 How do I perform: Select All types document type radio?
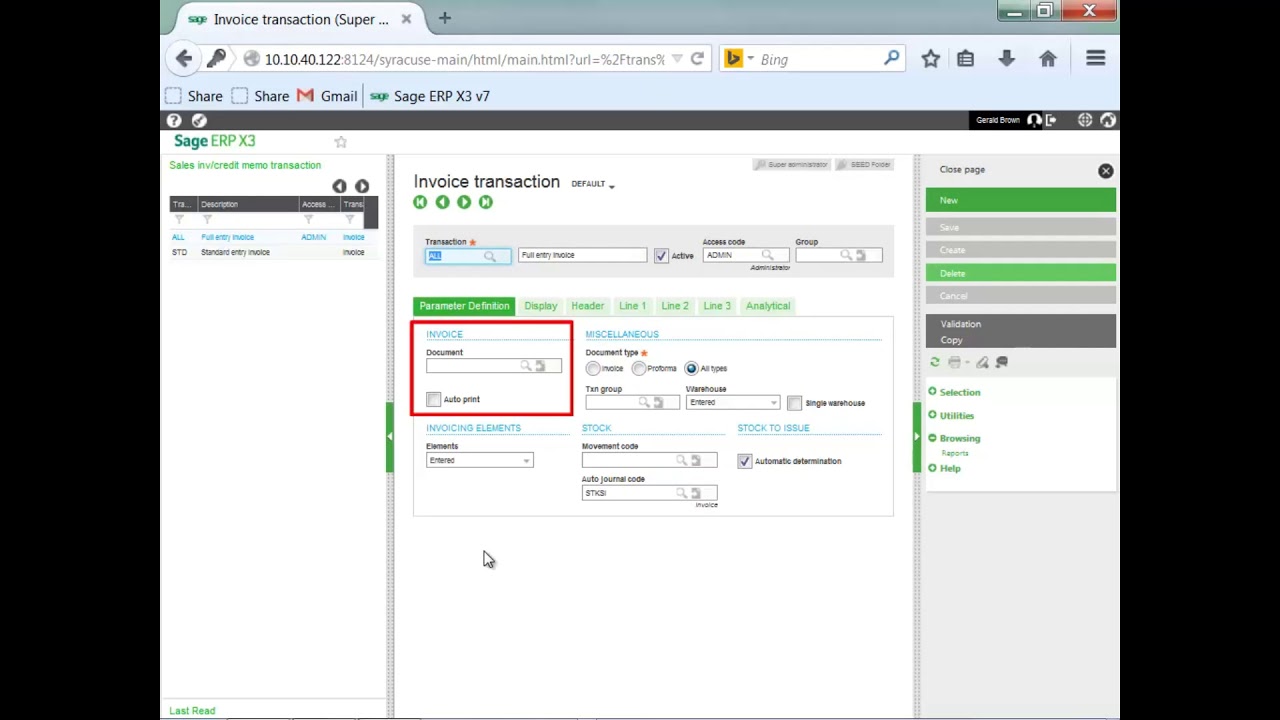(x=691, y=368)
